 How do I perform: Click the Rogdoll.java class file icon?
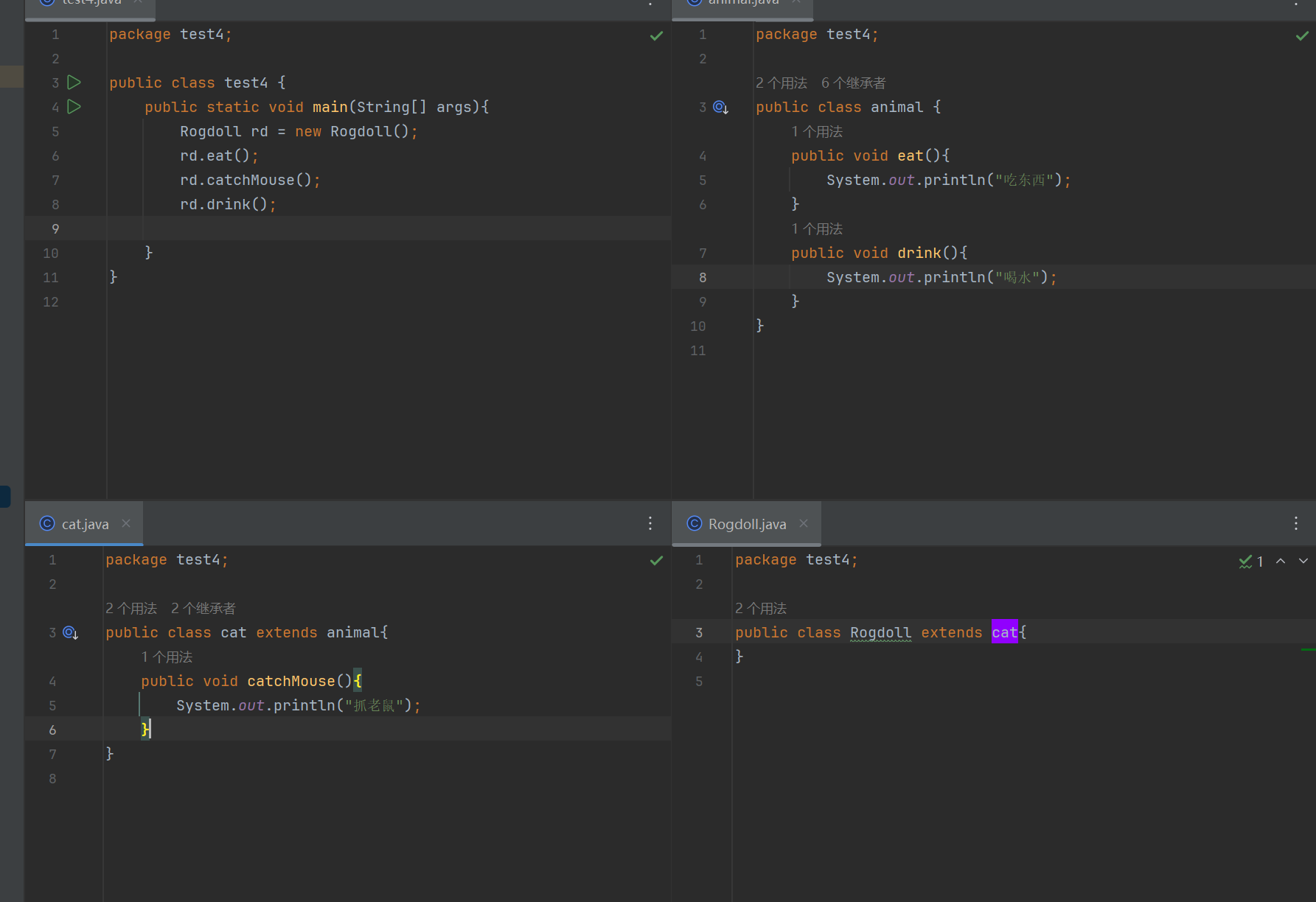(x=694, y=523)
